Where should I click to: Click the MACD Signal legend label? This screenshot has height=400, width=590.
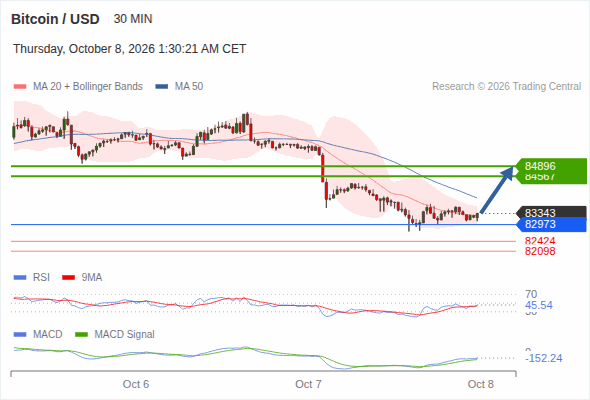tap(125, 335)
